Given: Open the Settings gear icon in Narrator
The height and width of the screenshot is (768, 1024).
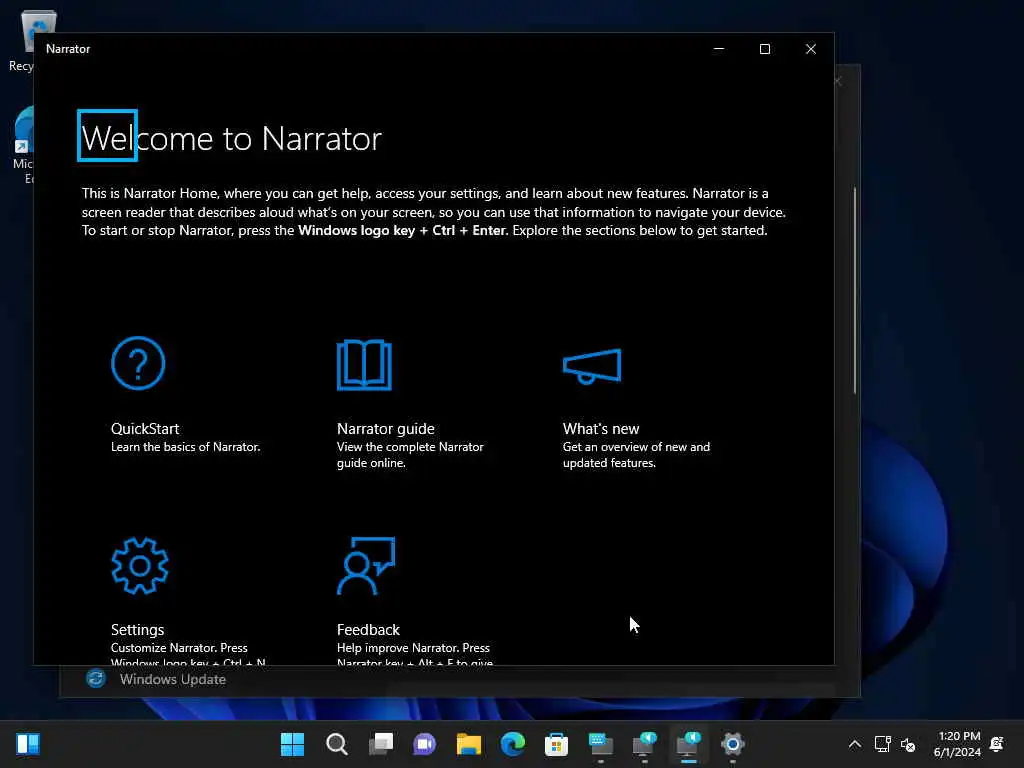Looking at the screenshot, I should point(140,566).
